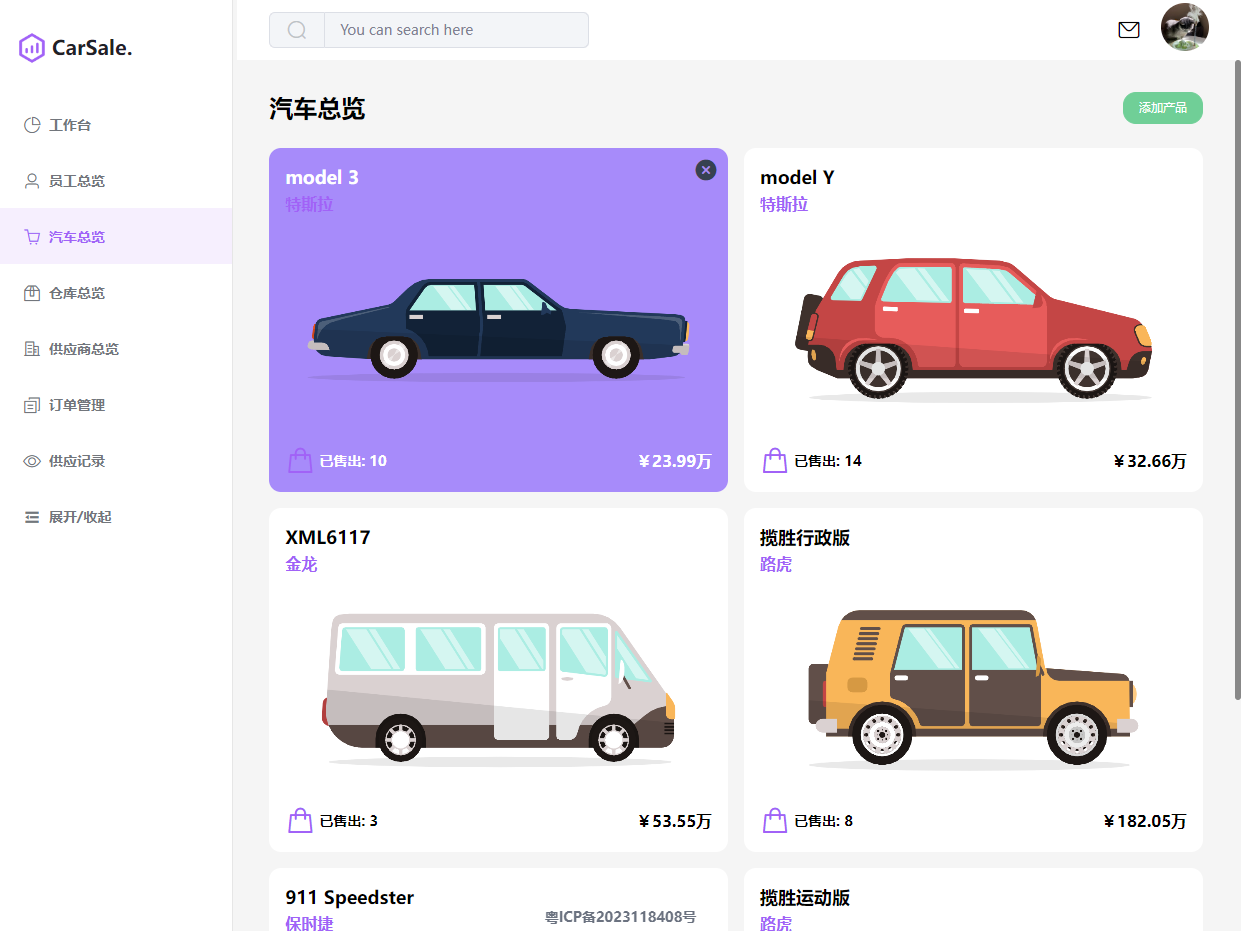This screenshot has width=1241, height=931.
Task: Click 特斯拉 brand on model 3 card
Action: tap(309, 205)
